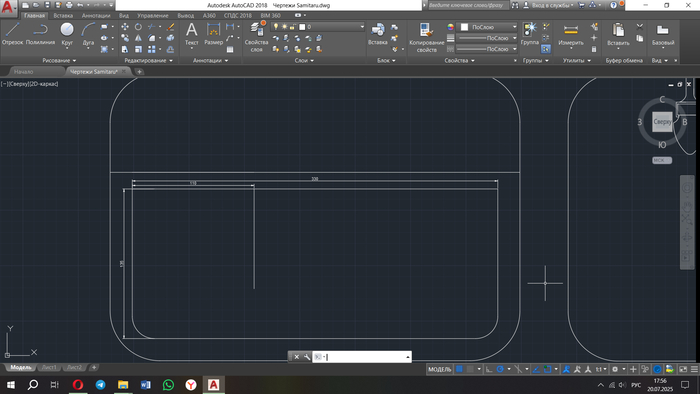Activate the Stretch tool
This screenshot has width=700, height=394.
[x=125, y=49]
